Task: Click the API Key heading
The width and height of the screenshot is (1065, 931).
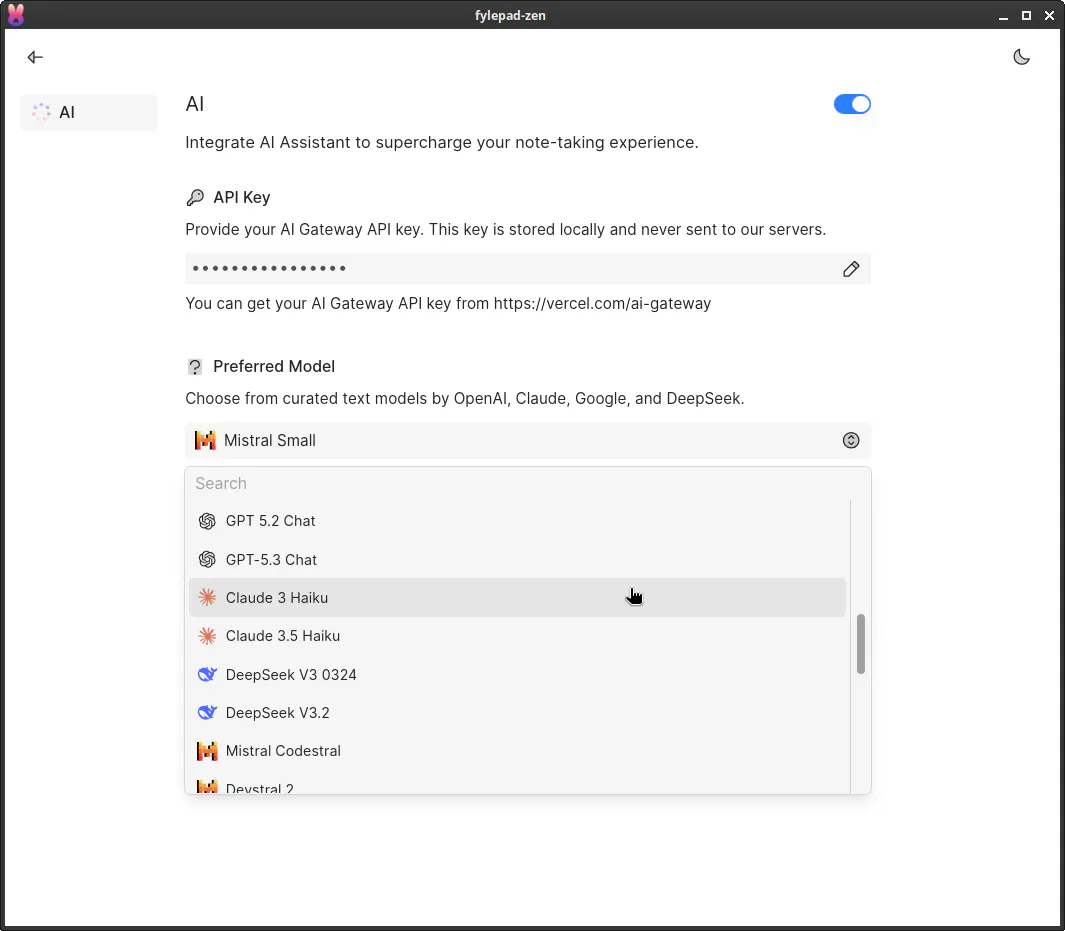Action: [x=242, y=198]
